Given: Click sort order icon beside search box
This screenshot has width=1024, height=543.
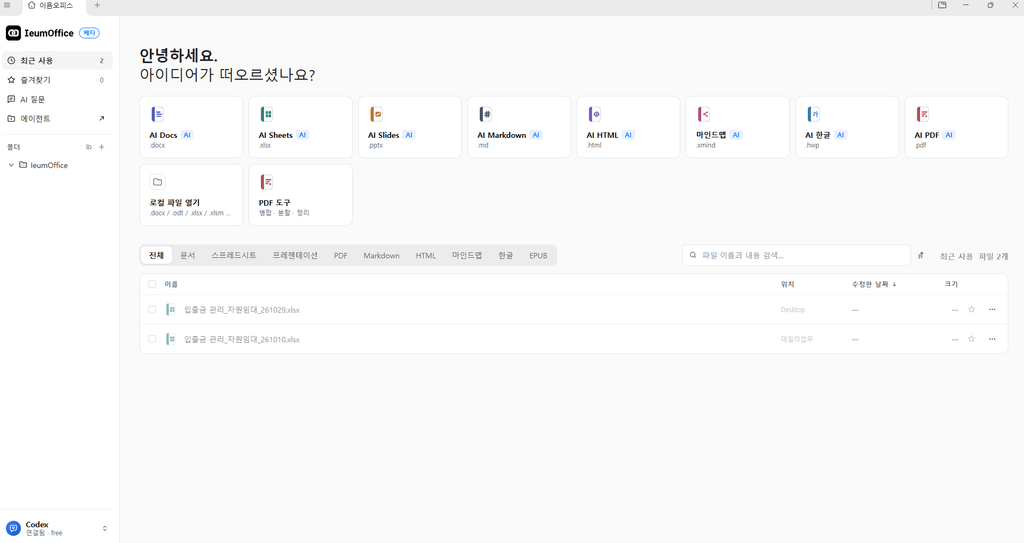Looking at the screenshot, I should coord(921,255).
